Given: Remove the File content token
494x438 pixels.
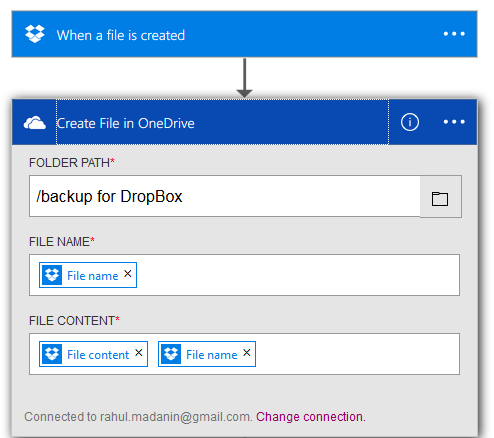Looking at the screenshot, I should tap(139, 353).
